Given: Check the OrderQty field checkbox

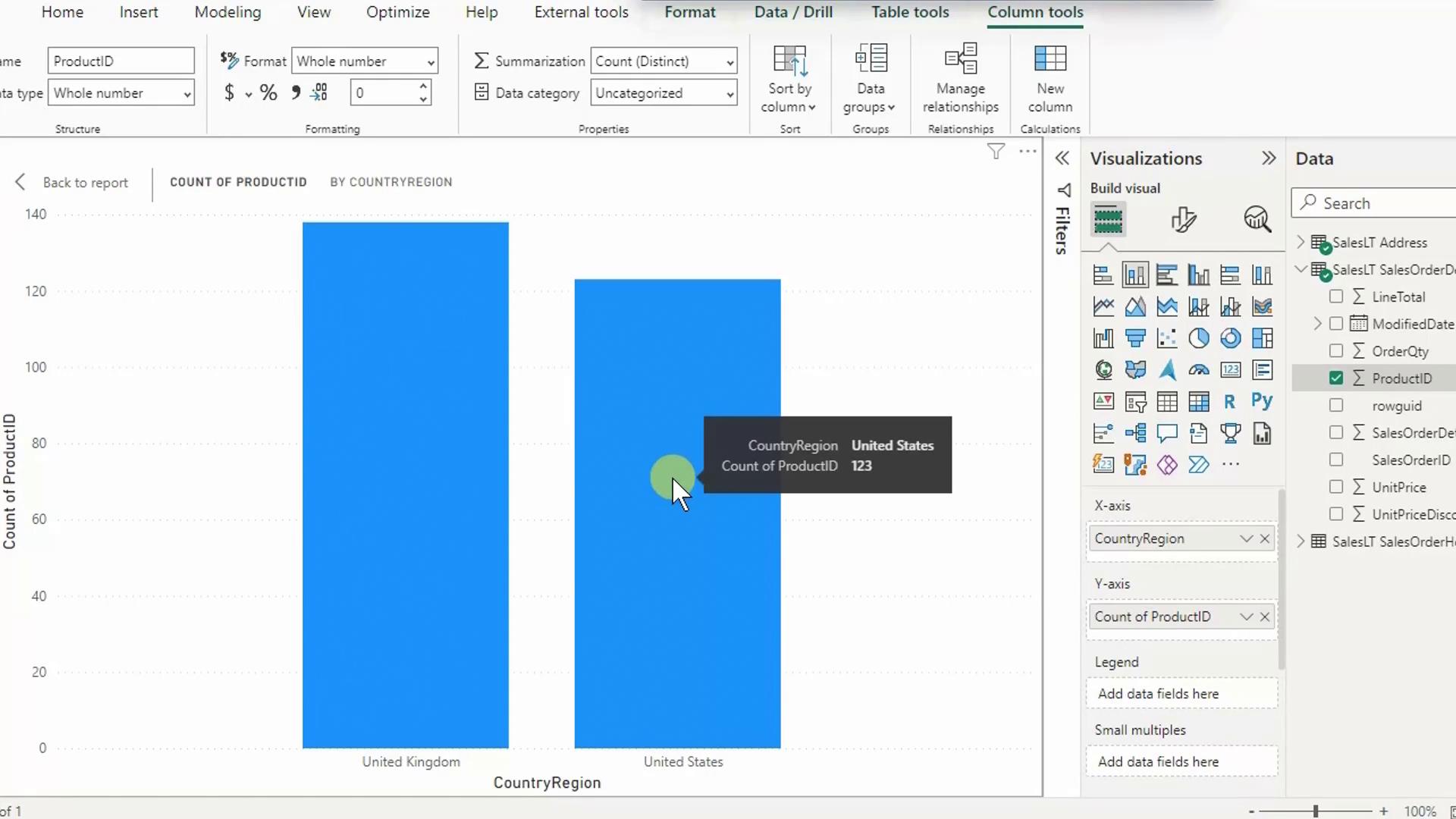Looking at the screenshot, I should click(x=1336, y=351).
